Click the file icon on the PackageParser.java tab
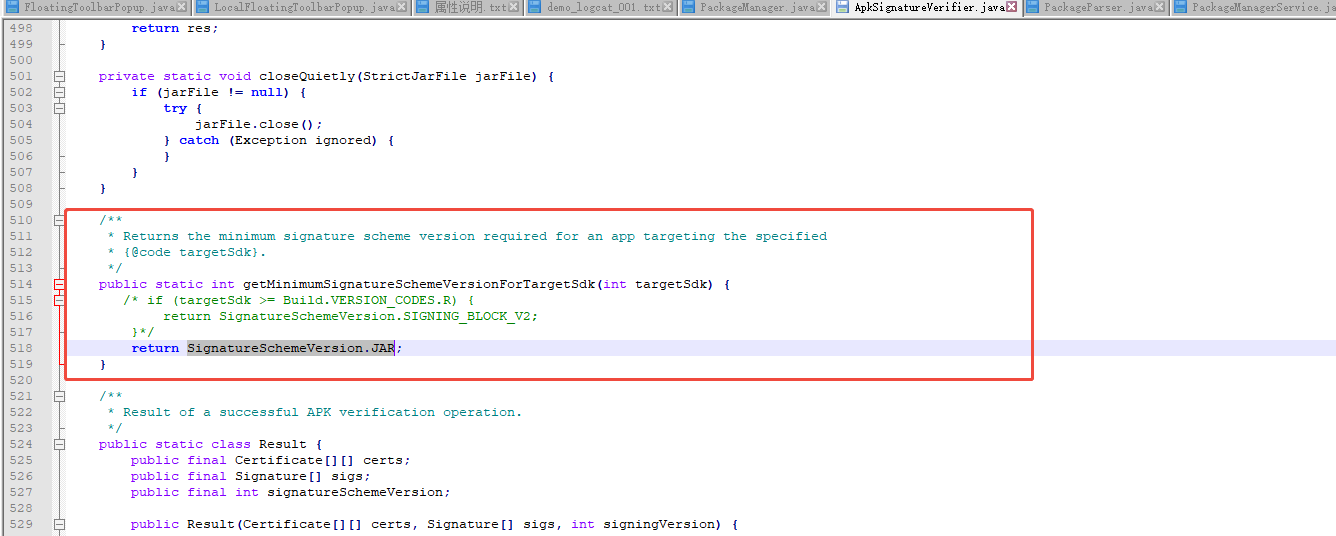 click(1034, 8)
